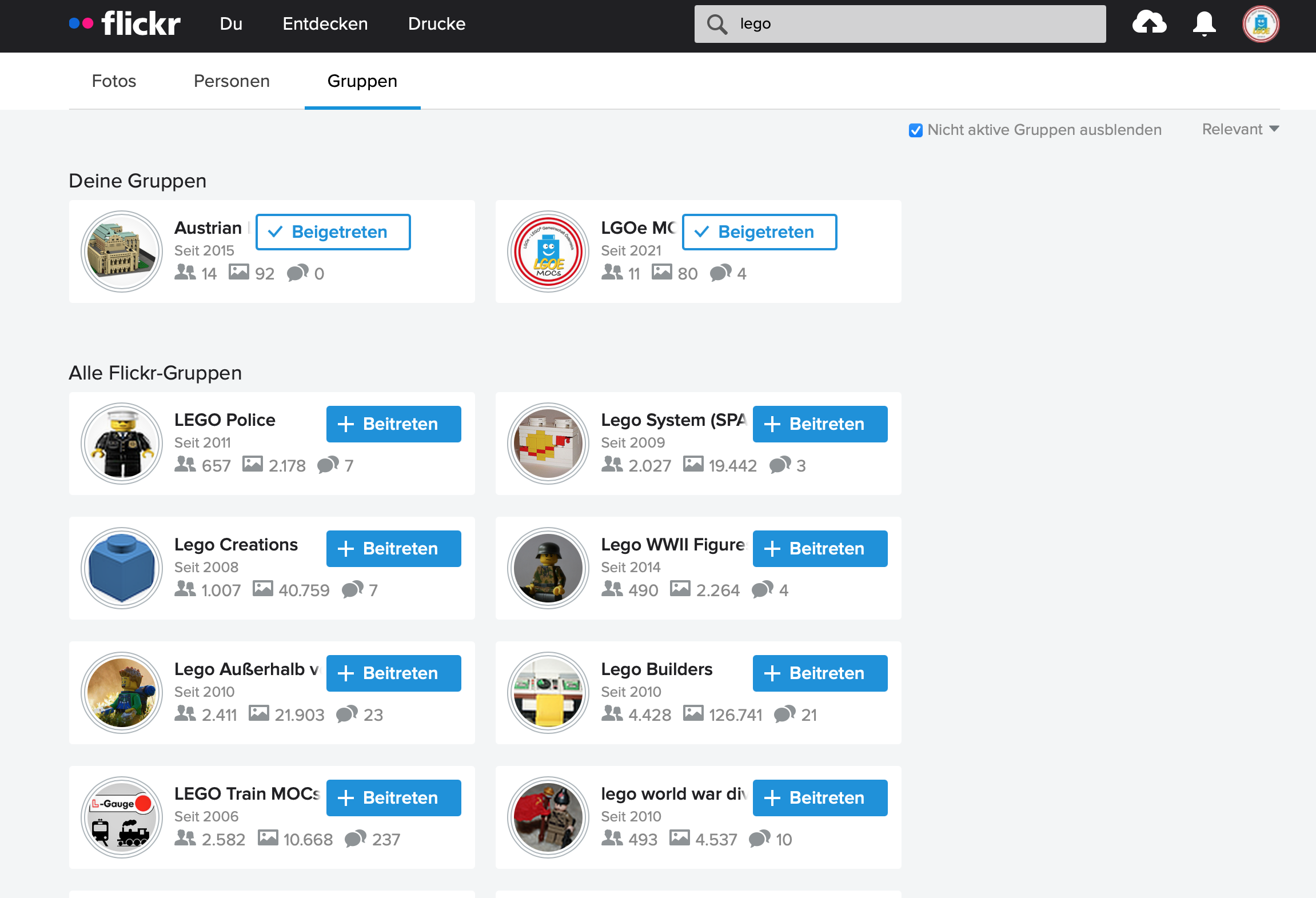Click the discussions icon for LEGO Train MOCs
Image resolution: width=1316 pixels, height=898 pixels.
point(356,839)
